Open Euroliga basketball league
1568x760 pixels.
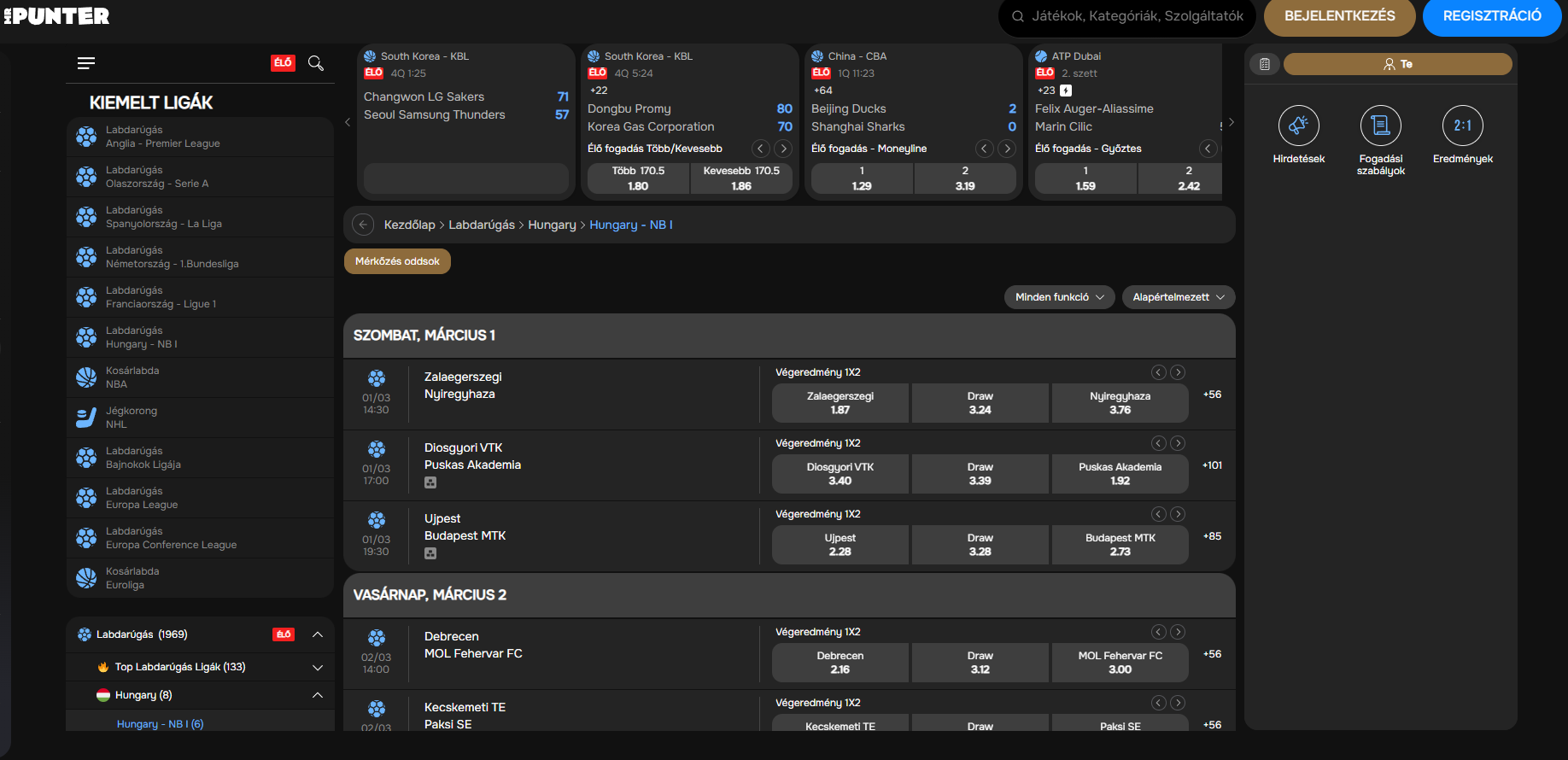200,578
